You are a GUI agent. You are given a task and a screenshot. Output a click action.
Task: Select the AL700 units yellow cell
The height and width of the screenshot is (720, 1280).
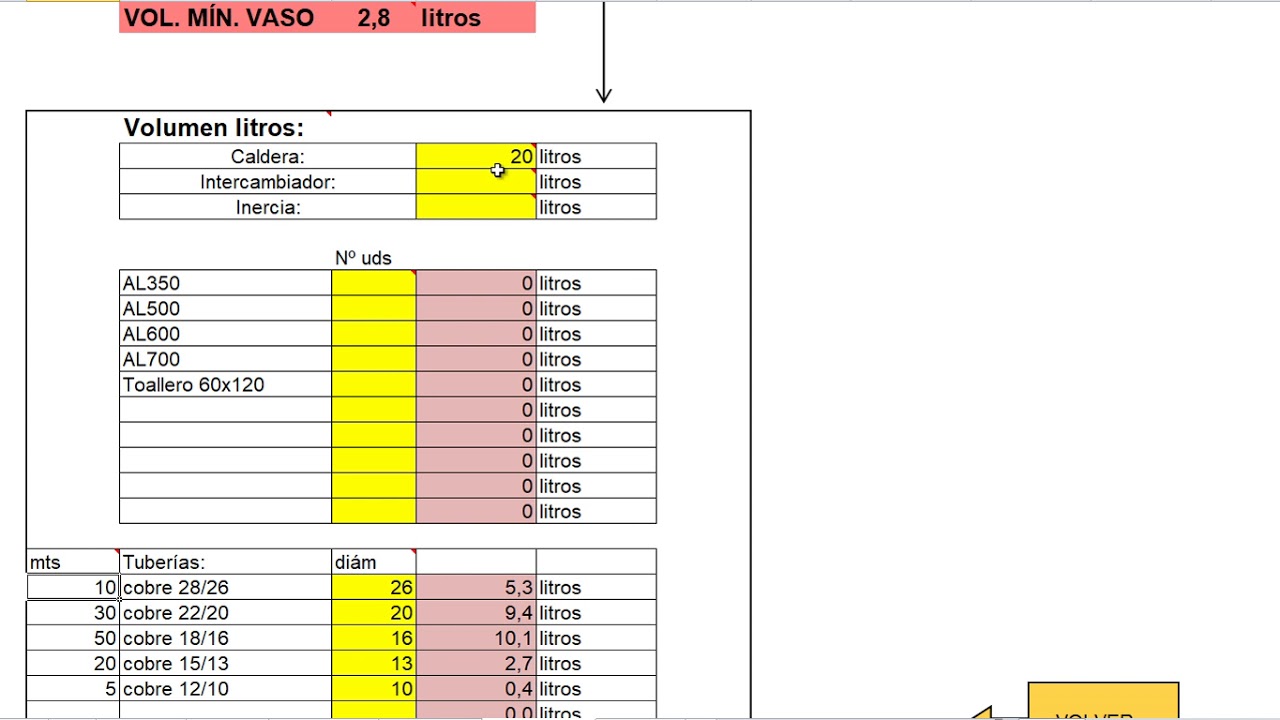click(x=373, y=359)
